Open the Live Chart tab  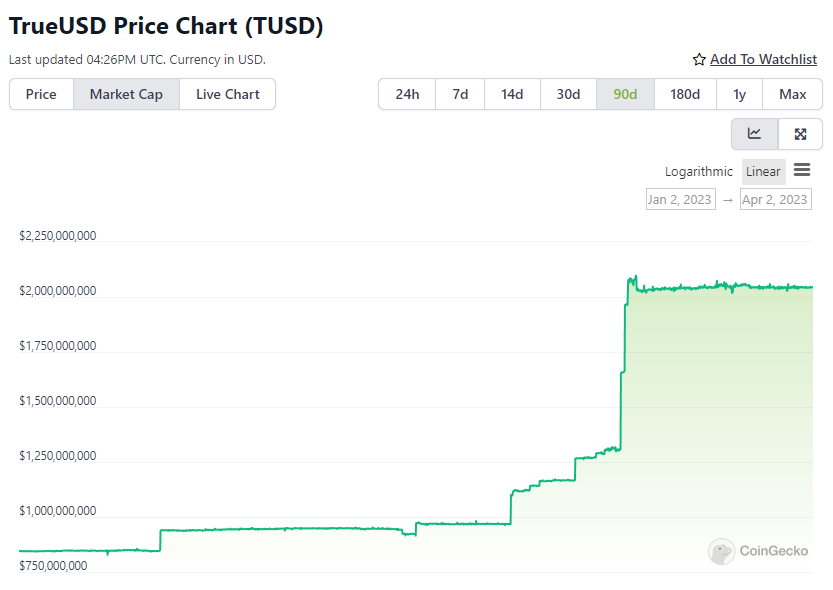click(227, 95)
